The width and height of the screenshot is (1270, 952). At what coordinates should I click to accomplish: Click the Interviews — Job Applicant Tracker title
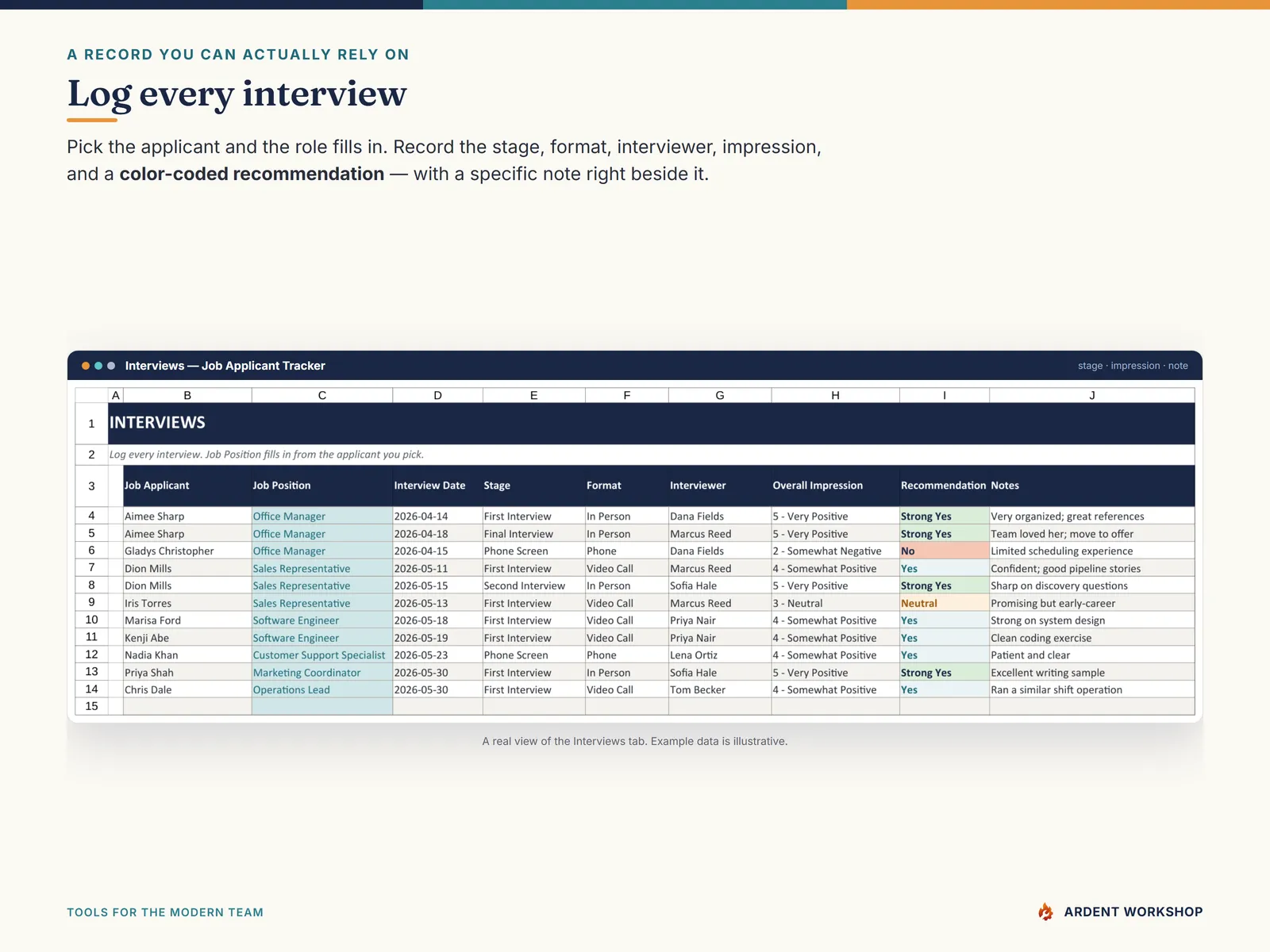225,366
